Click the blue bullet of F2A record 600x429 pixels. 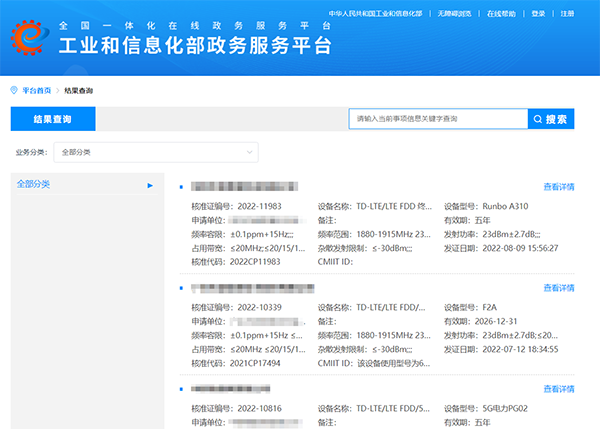pyautogui.click(x=180, y=288)
